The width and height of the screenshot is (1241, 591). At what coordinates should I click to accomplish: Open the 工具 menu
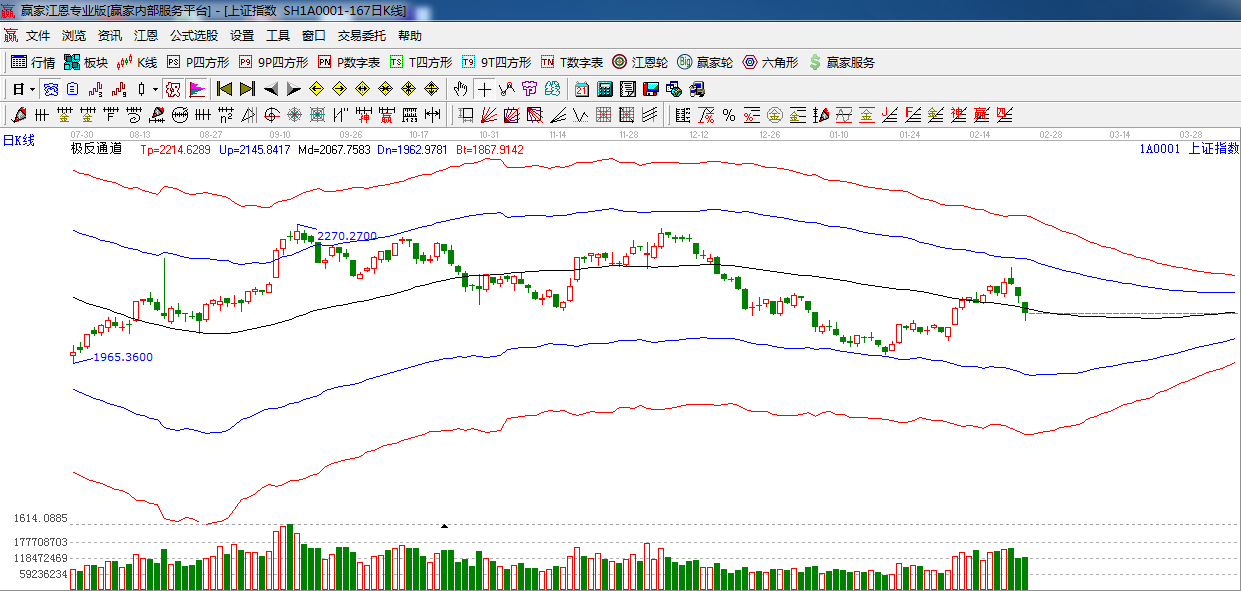pyautogui.click(x=277, y=36)
